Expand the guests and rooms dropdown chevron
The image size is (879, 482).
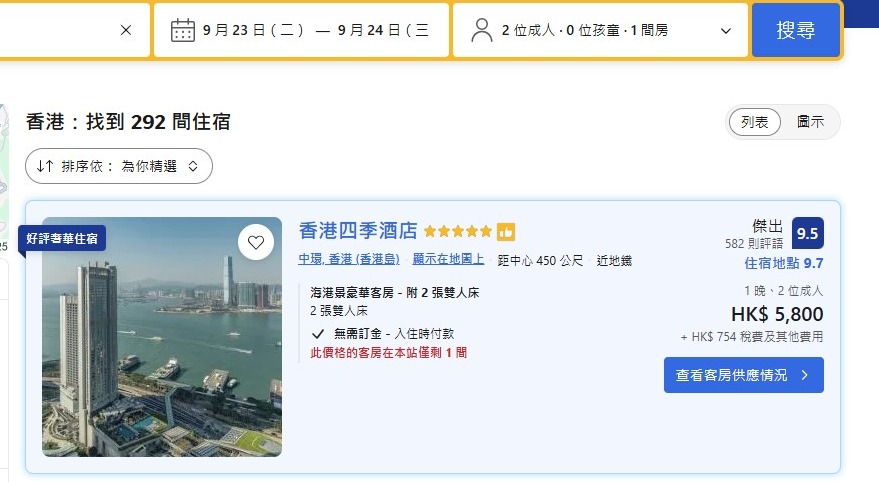pyautogui.click(x=725, y=31)
